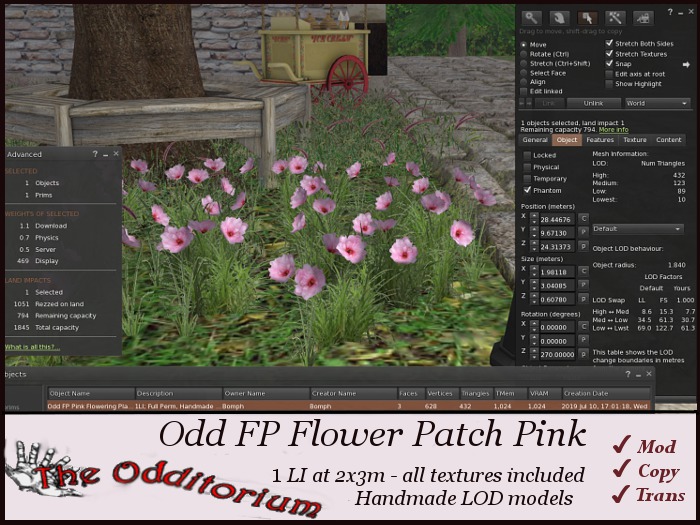
Task: Select the Move hand tool
Action: click(x=559, y=18)
